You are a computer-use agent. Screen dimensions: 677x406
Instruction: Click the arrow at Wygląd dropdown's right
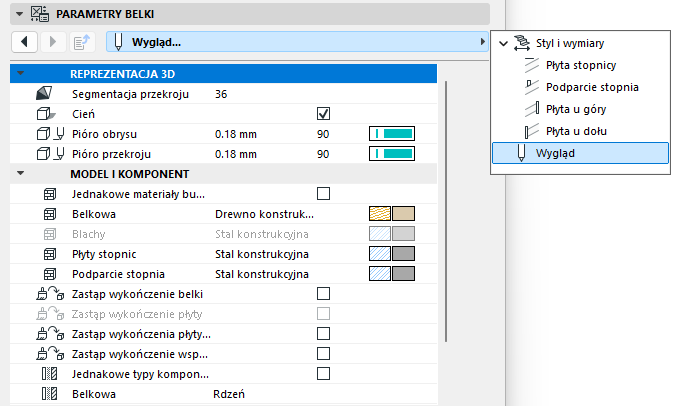click(x=482, y=42)
